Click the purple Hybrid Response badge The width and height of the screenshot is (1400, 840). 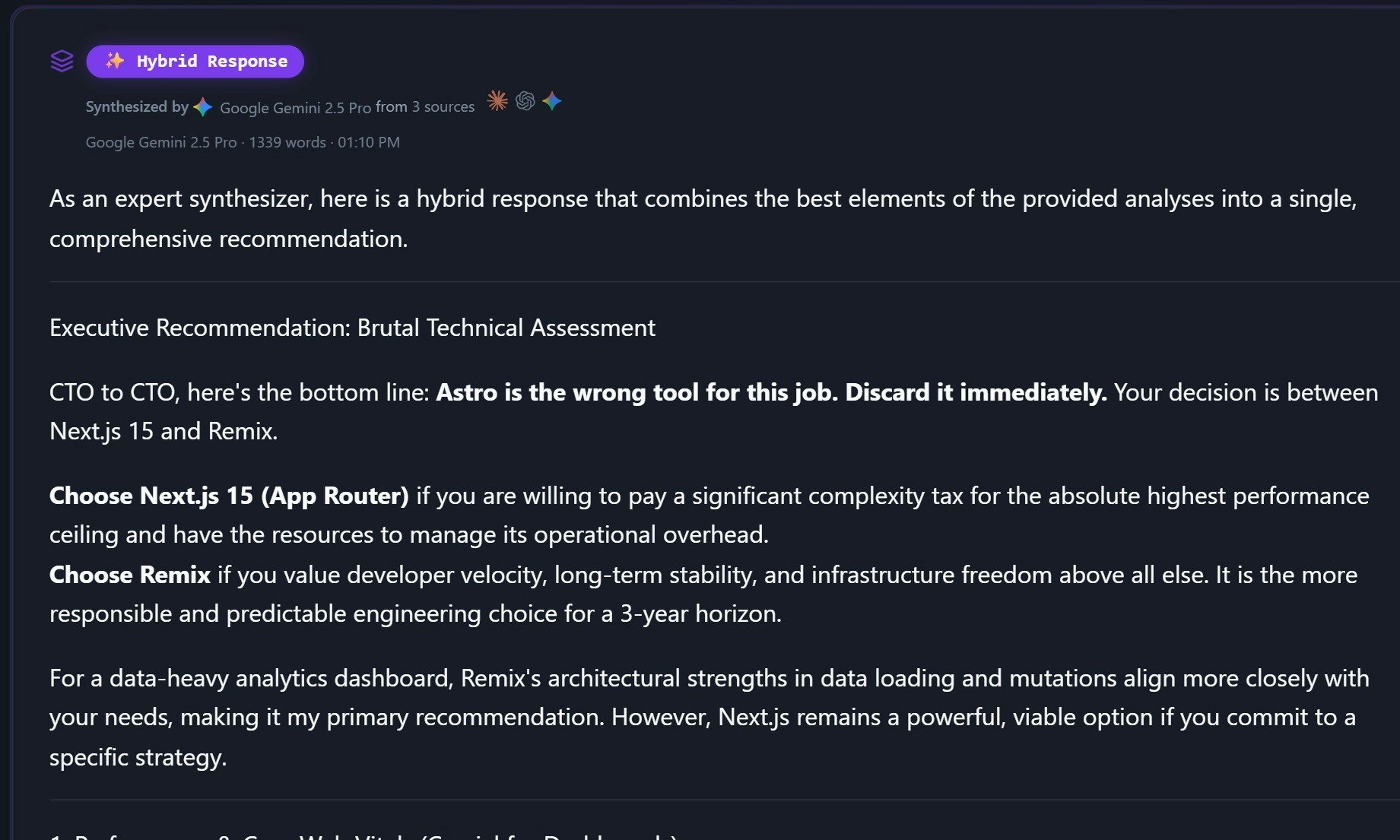point(211,62)
